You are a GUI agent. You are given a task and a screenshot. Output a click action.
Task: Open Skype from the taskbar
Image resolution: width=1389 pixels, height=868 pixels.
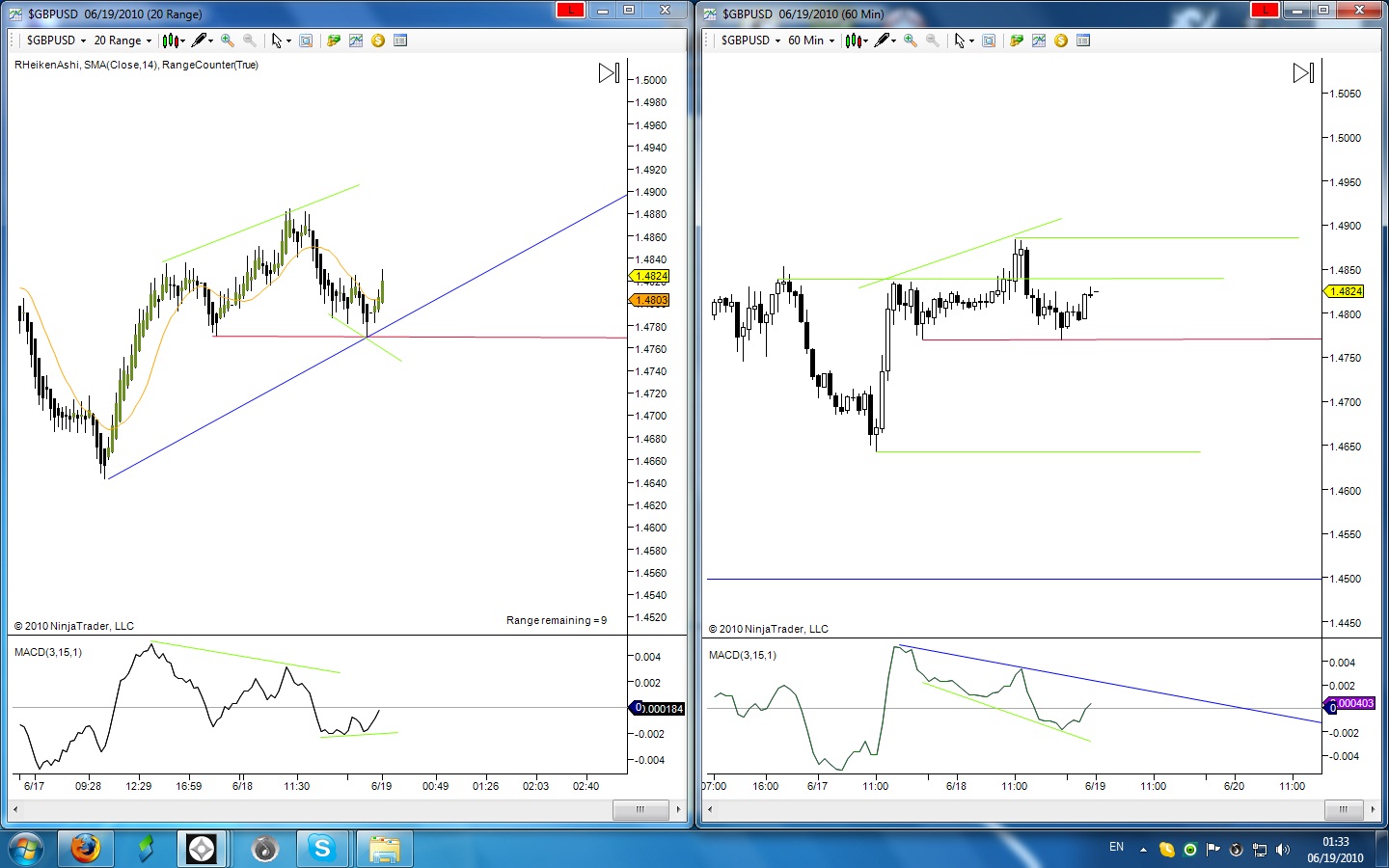pos(322,849)
